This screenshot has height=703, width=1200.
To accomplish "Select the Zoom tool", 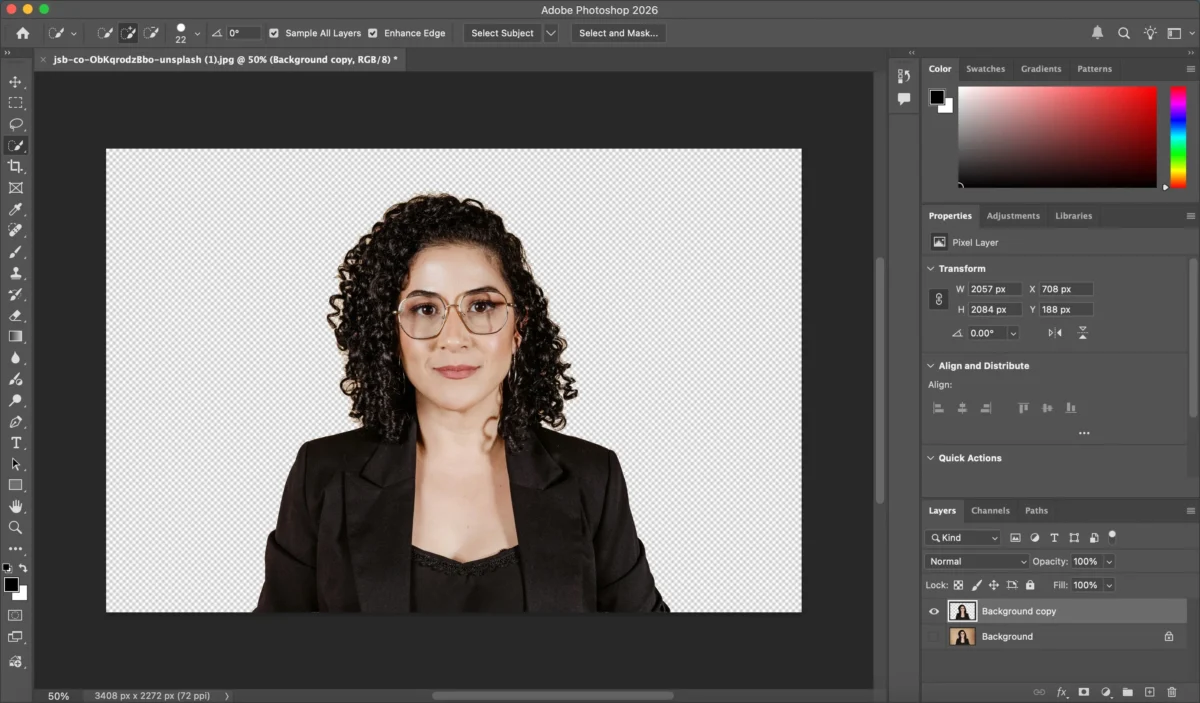I will tap(15, 527).
